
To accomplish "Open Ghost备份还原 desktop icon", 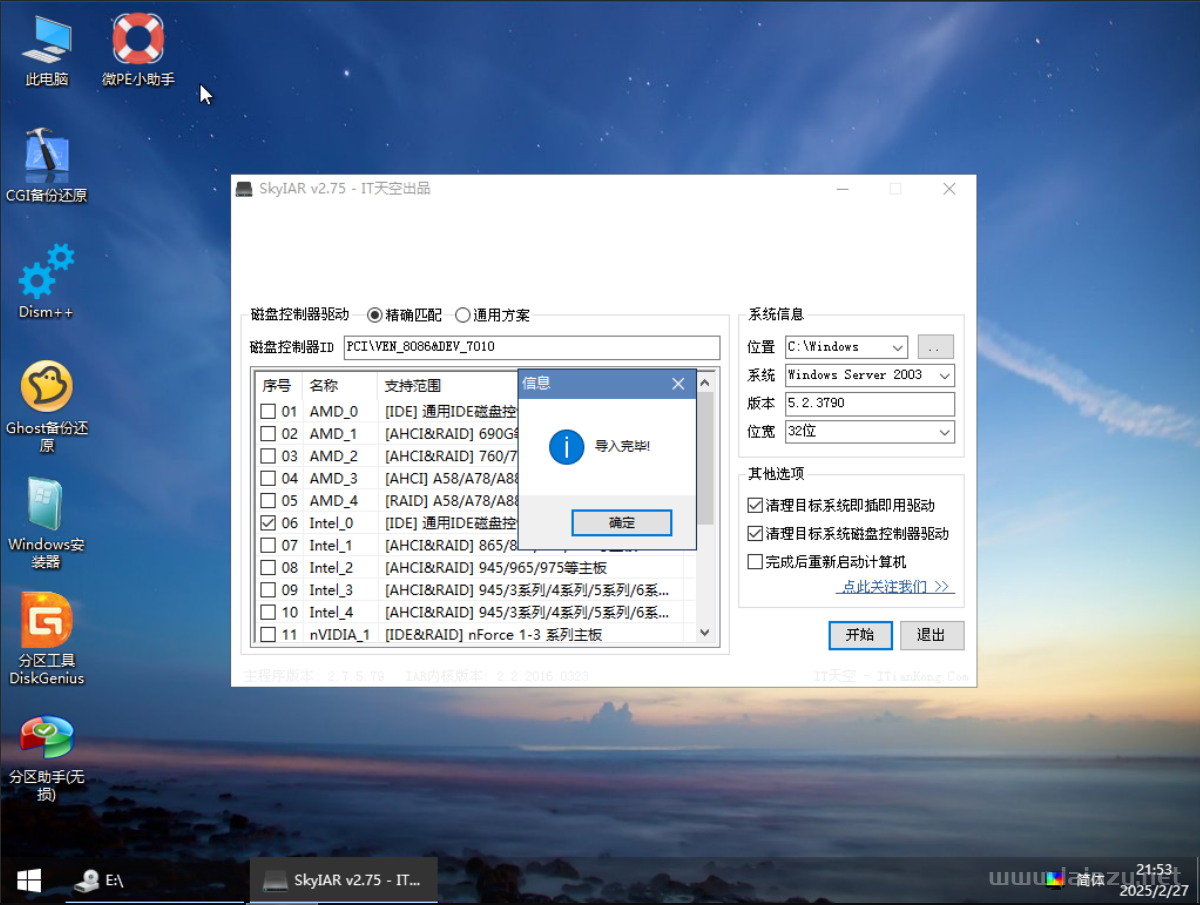I will (x=46, y=407).
